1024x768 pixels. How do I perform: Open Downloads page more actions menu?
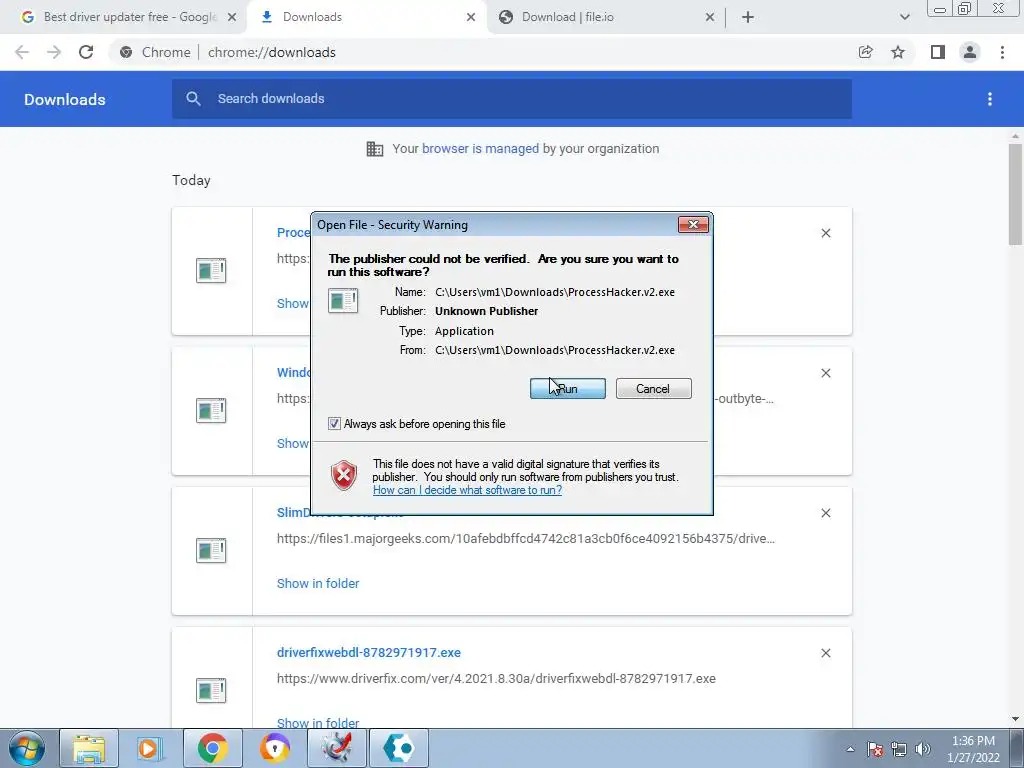tap(990, 99)
